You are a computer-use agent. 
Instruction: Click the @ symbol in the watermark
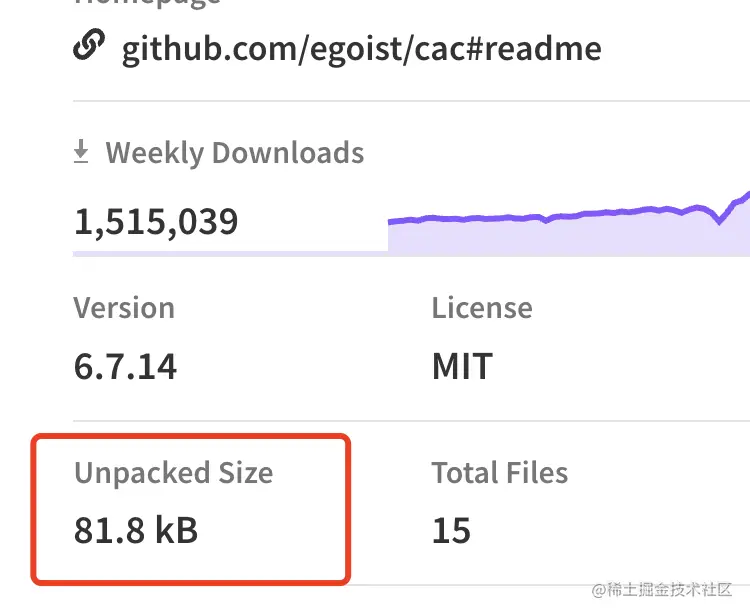click(597, 590)
